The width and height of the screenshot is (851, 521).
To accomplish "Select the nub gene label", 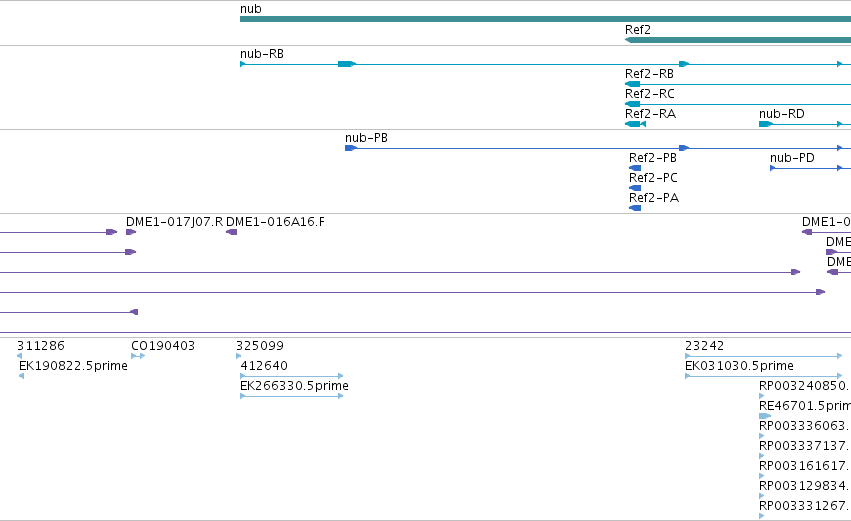I will (251, 9).
